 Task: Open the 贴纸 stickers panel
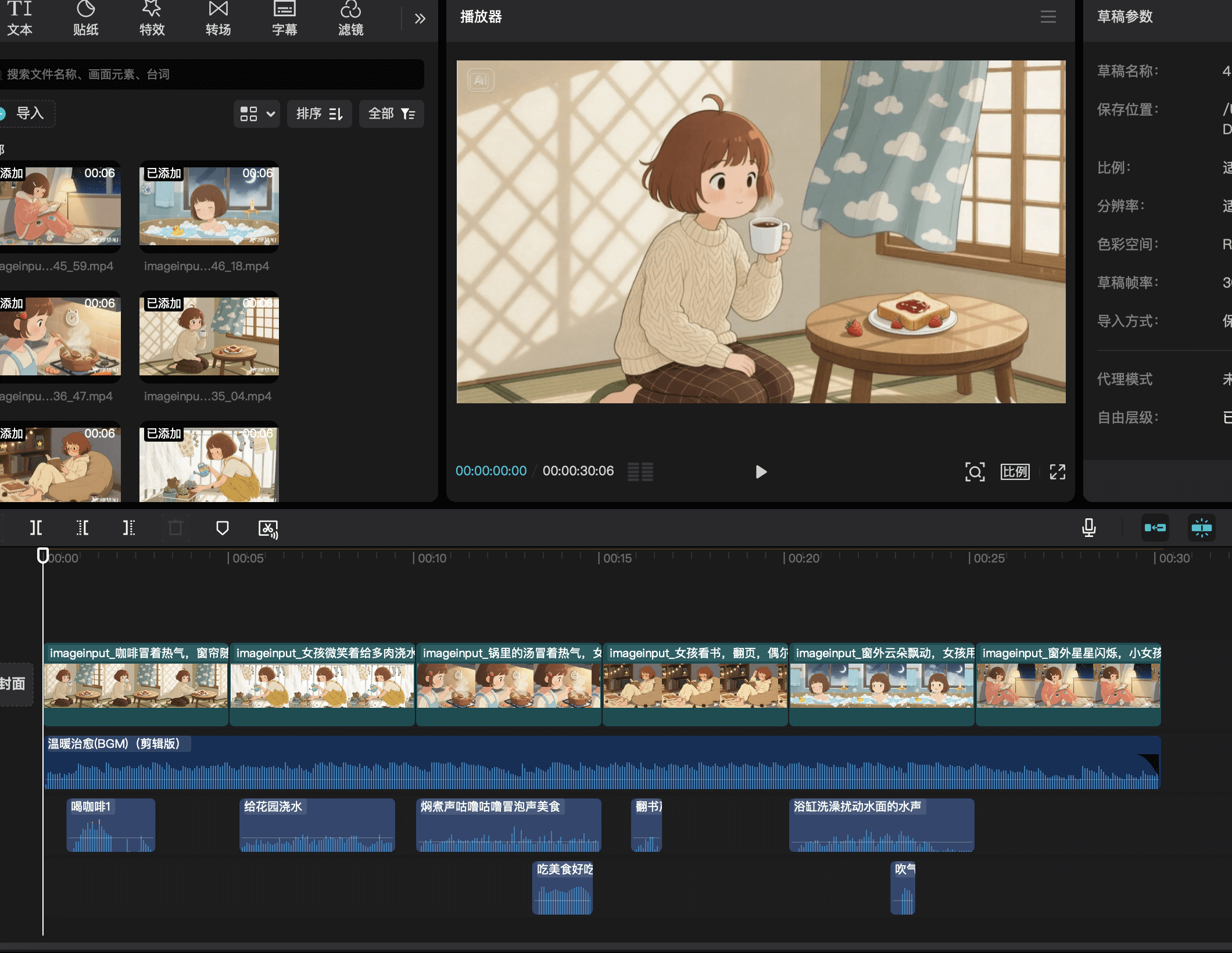pos(86,17)
